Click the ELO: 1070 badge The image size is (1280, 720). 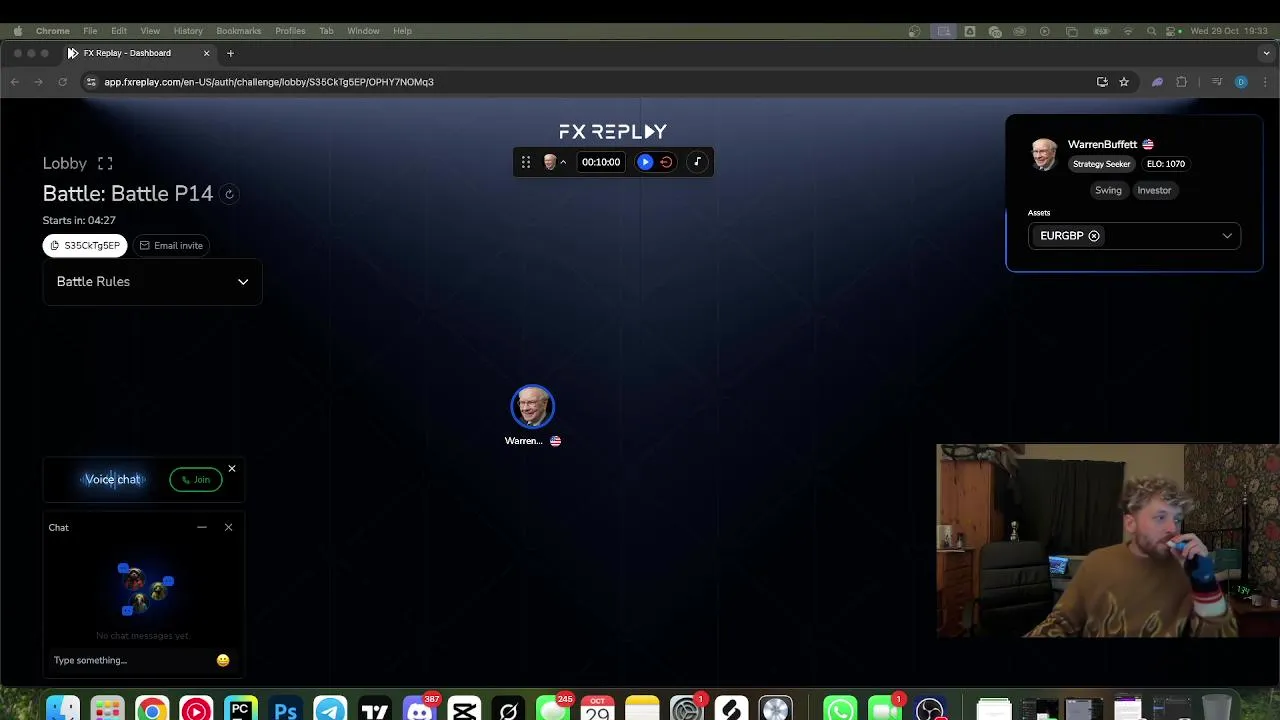tap(1166, 164)
